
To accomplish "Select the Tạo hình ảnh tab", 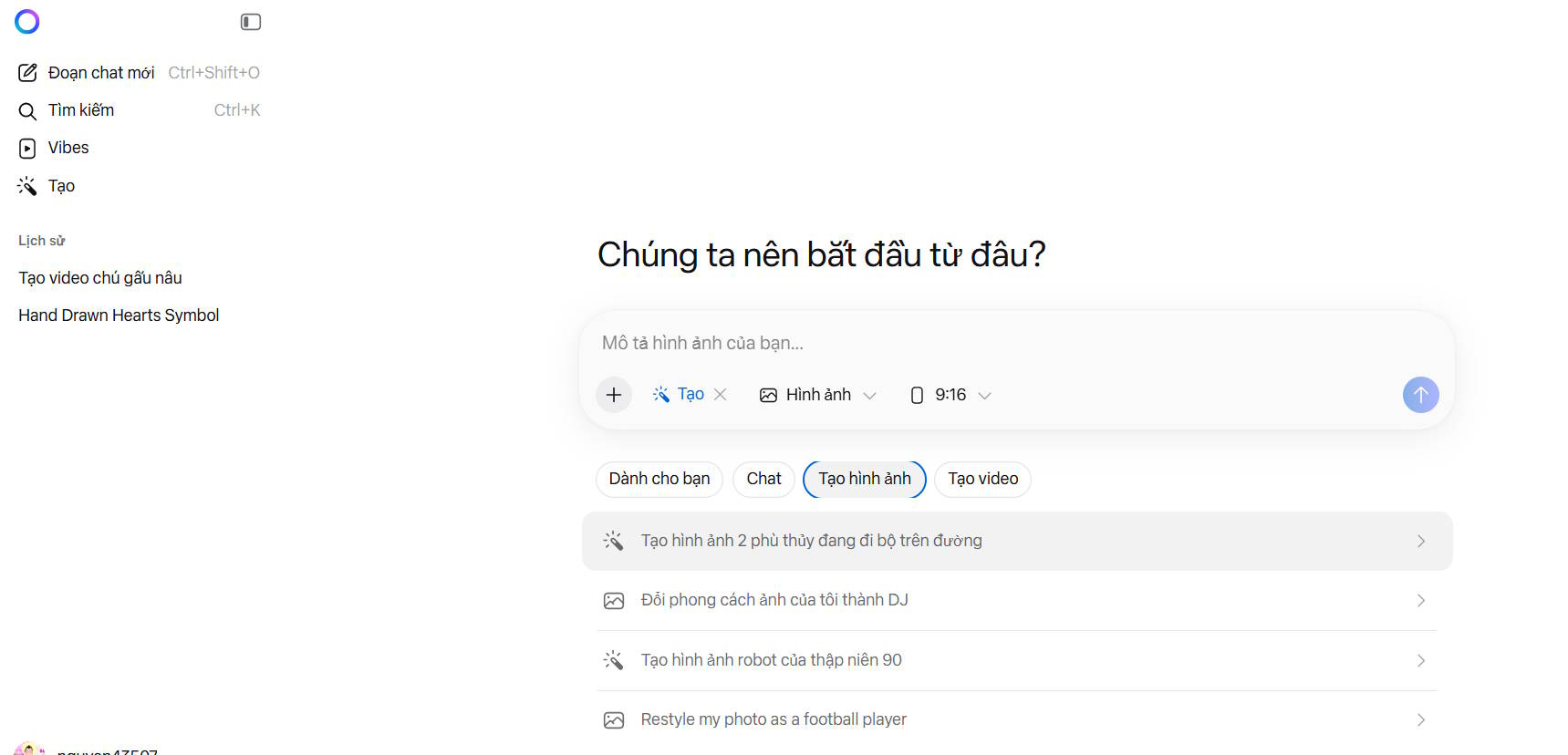I will (865, 479).
